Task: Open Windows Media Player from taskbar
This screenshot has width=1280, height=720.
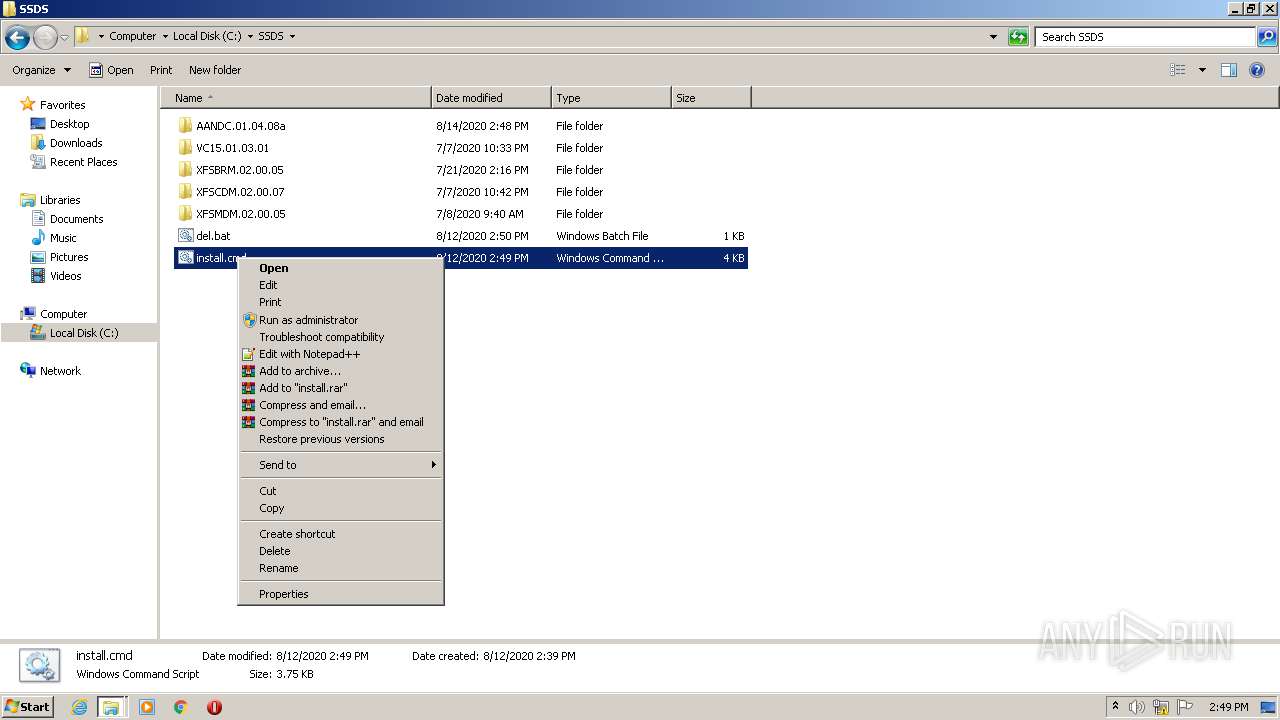Action: pyautogui.click(x=147, y=707)
